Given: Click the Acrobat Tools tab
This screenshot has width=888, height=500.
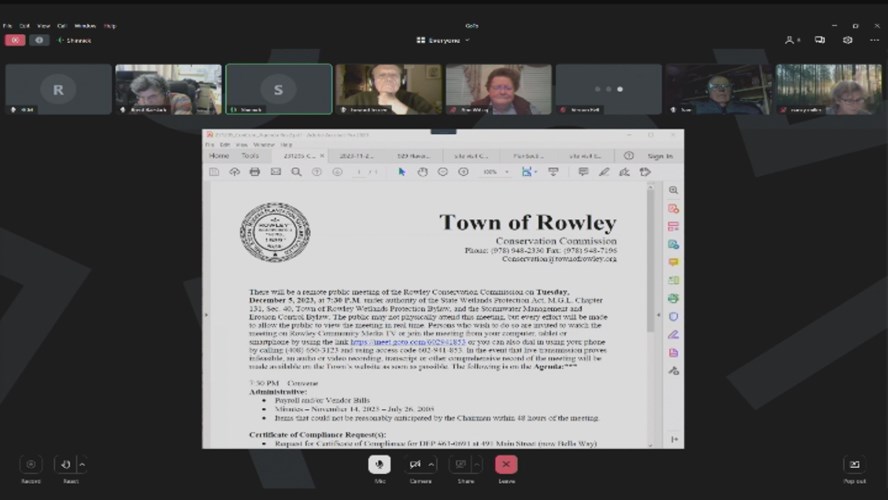Looking at the screenshot, I should tap(250, 156).
